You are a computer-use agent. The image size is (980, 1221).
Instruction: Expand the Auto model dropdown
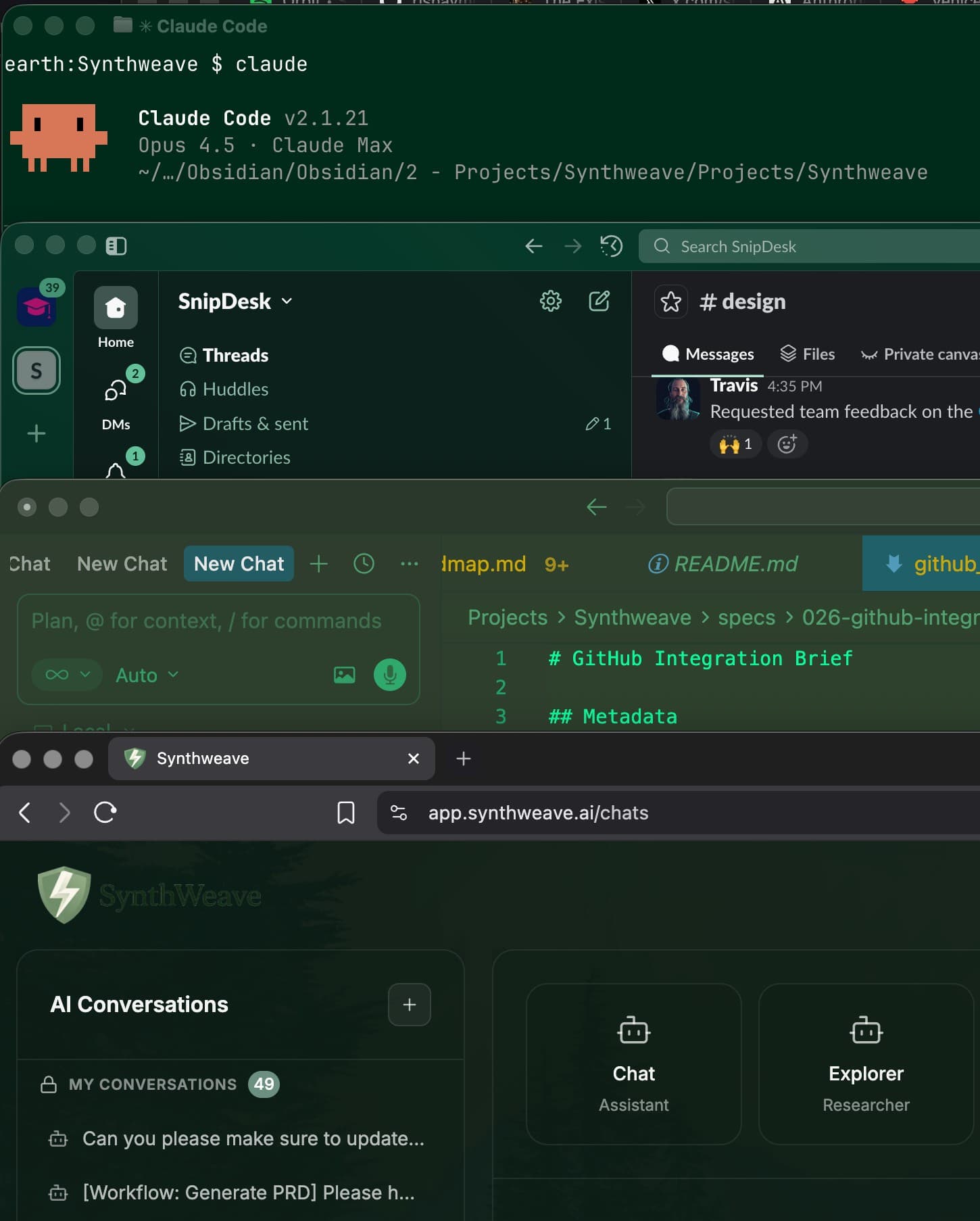click(147, 675)
